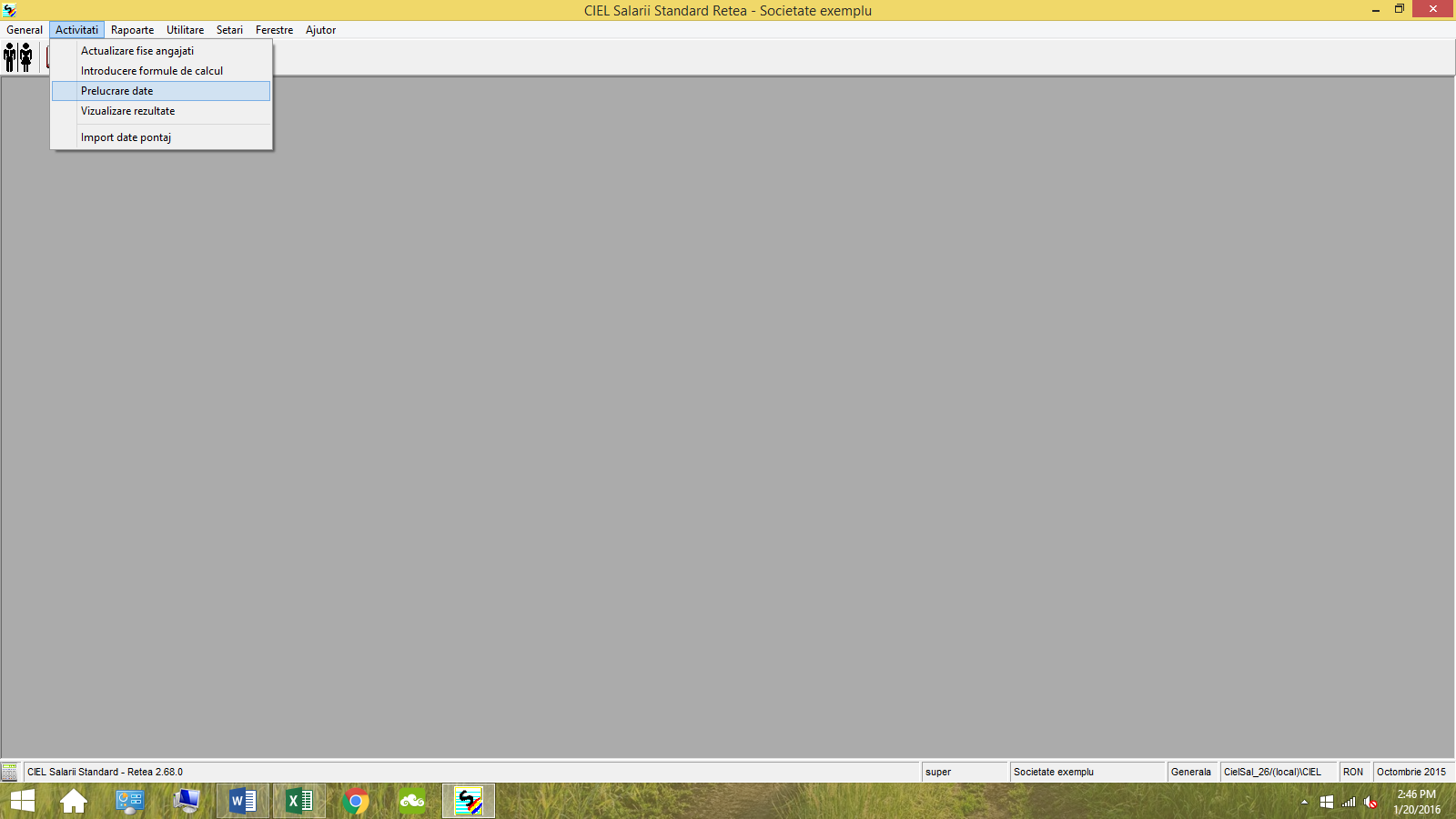The height and width of the screenshot is (819, 1456).
Task: Open the Ferestre menu
Action: (274, 30)
